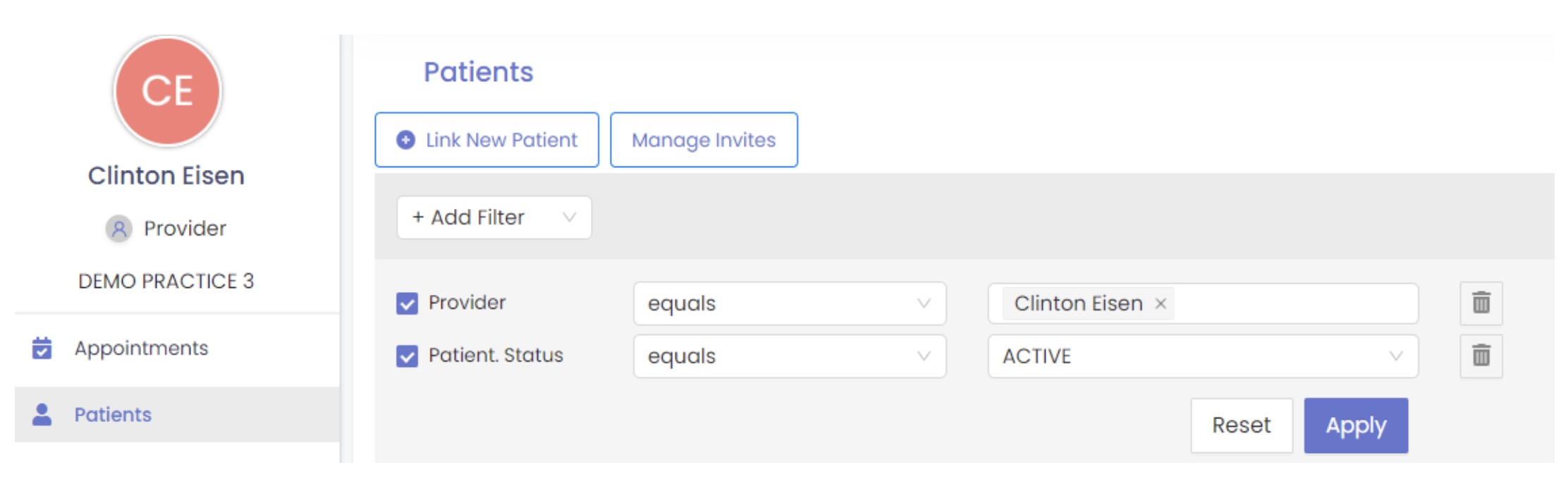Apply the selected filters
Screen dimensions: 1568x477
click(1355, 425)
